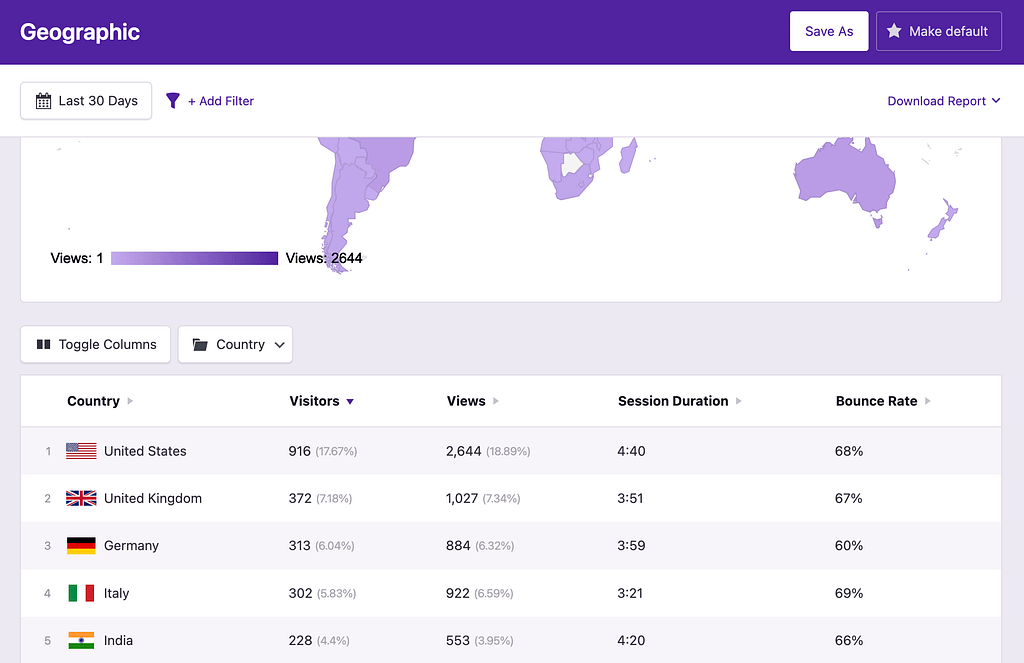This screenshot has height=663, width=1024.
Task: Toggle Columns visibility options
Action: tap(96, 344)
